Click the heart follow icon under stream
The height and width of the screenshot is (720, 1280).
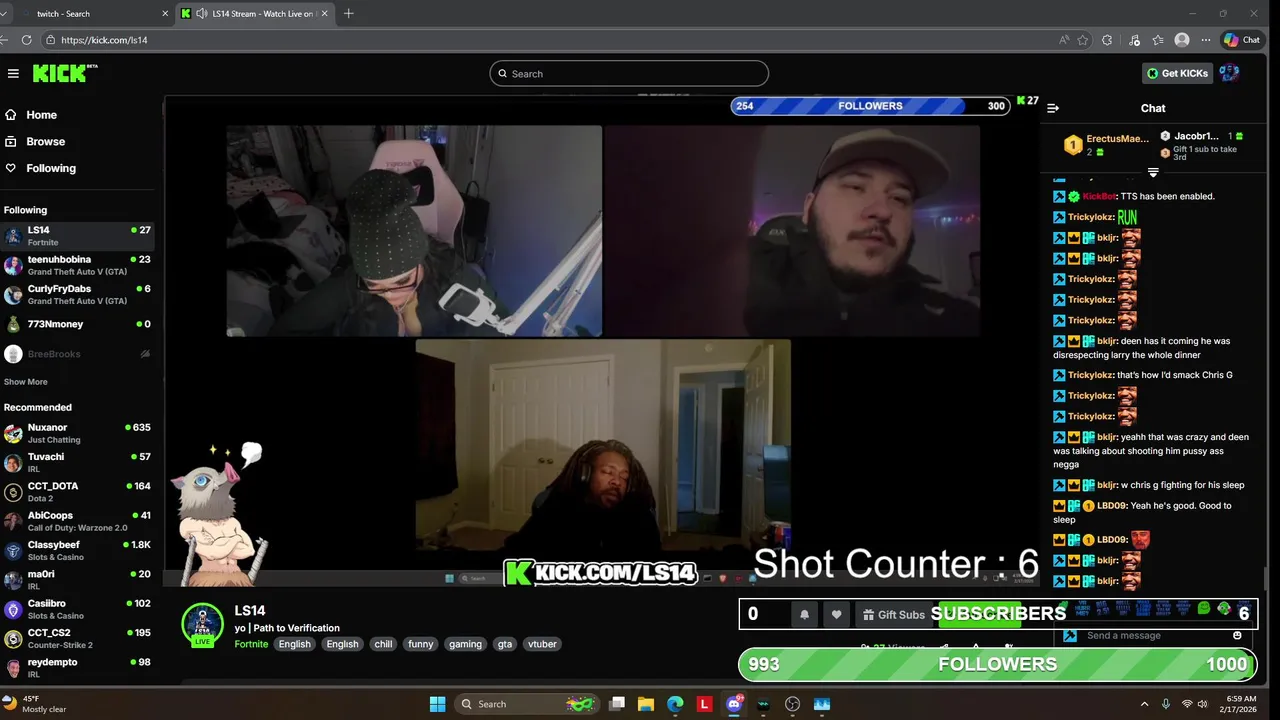(837, 615)
